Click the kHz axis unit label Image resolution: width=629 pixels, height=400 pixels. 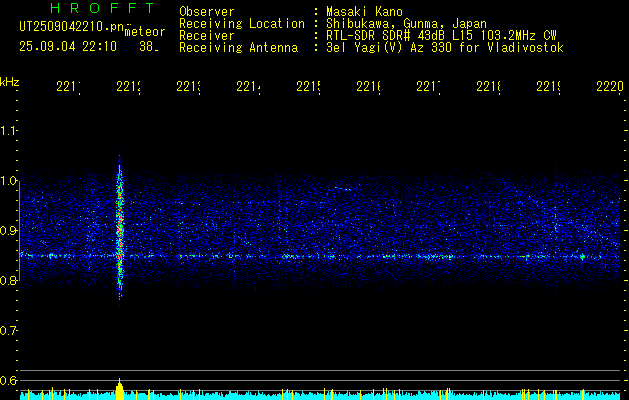click(10, 82)
